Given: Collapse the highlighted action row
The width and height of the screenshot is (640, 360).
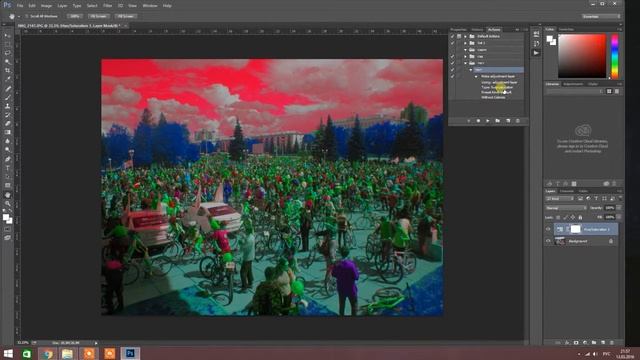Looking at the screenshot, I should (471, 70).
